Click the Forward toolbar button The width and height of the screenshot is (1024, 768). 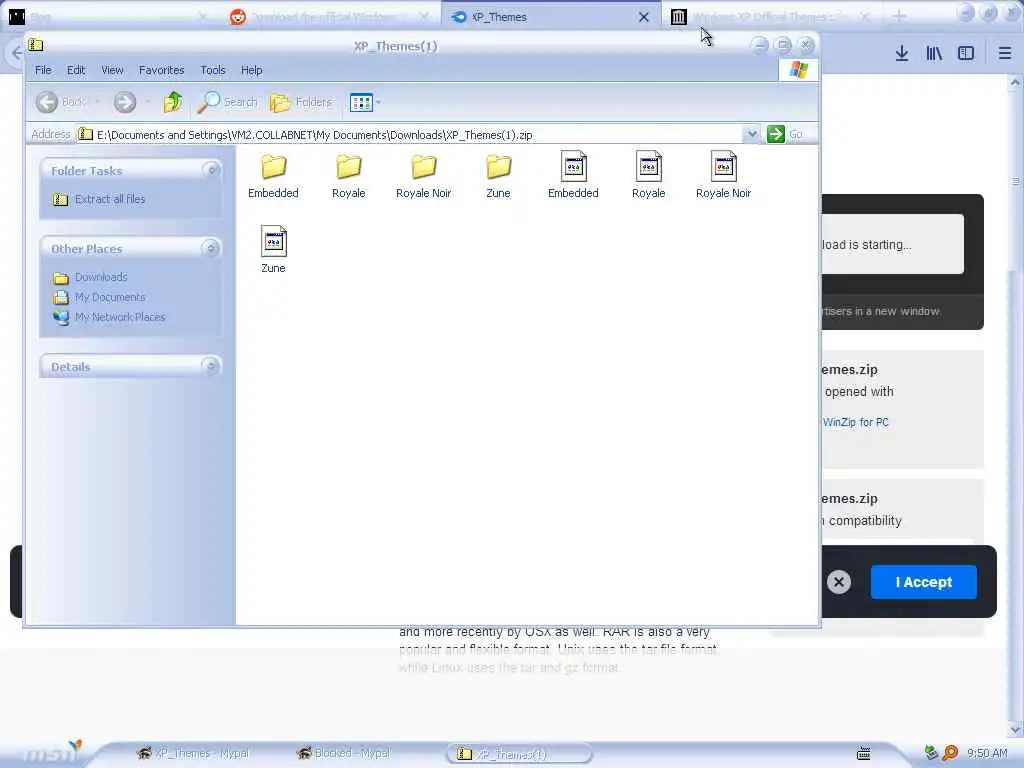coord(125,102)
